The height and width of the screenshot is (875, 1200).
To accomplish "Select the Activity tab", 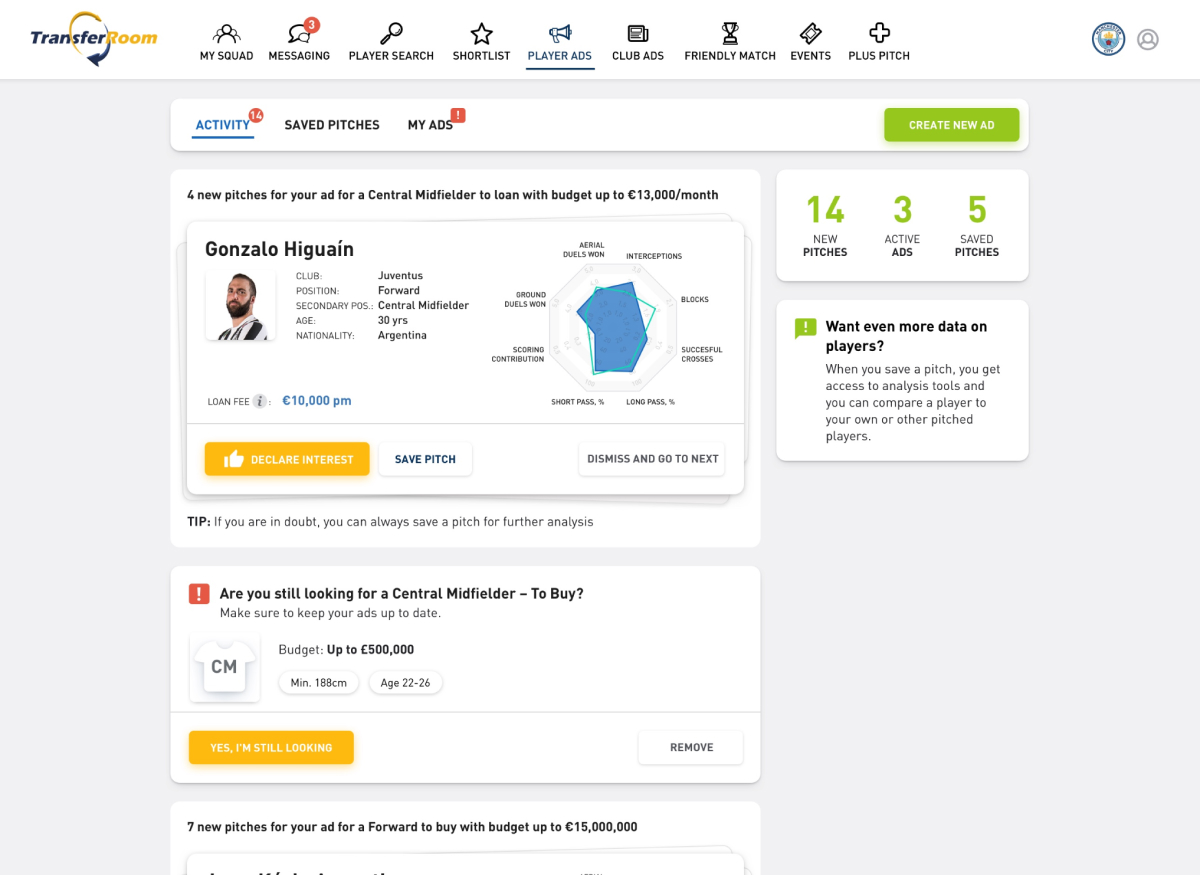I will 223,125.
